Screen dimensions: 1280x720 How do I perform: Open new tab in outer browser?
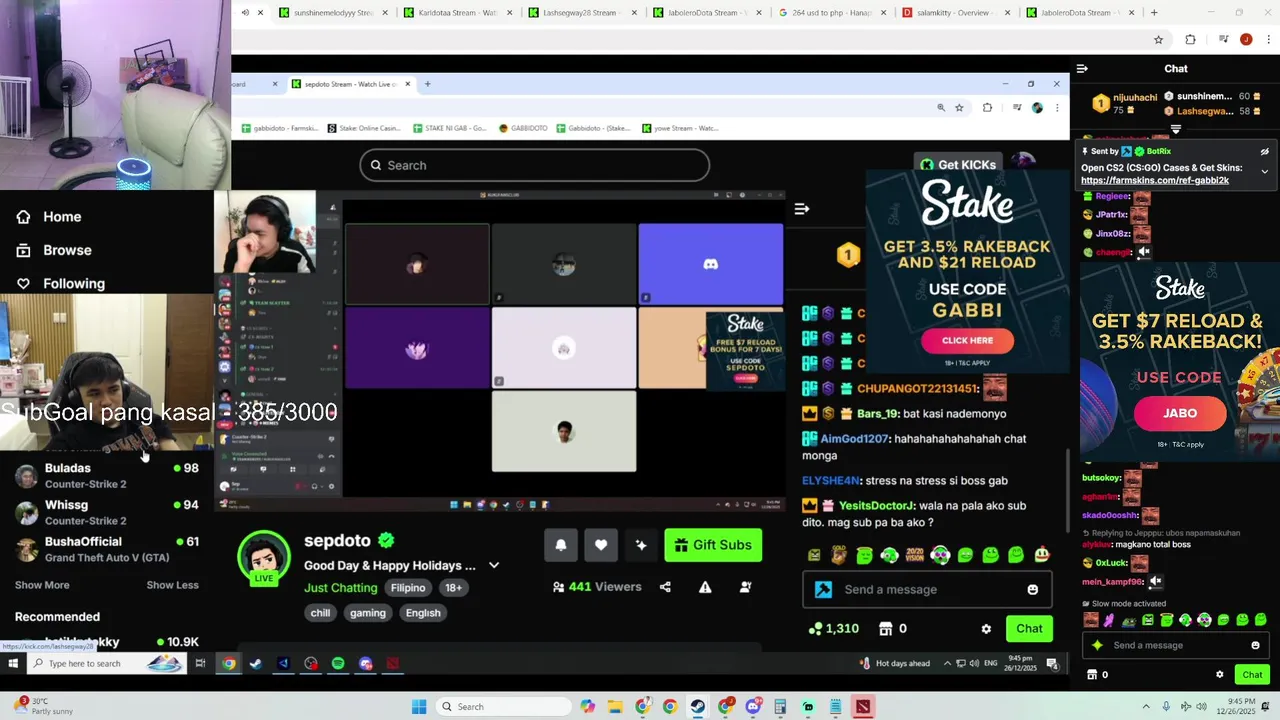click(x=1154, y=13)
